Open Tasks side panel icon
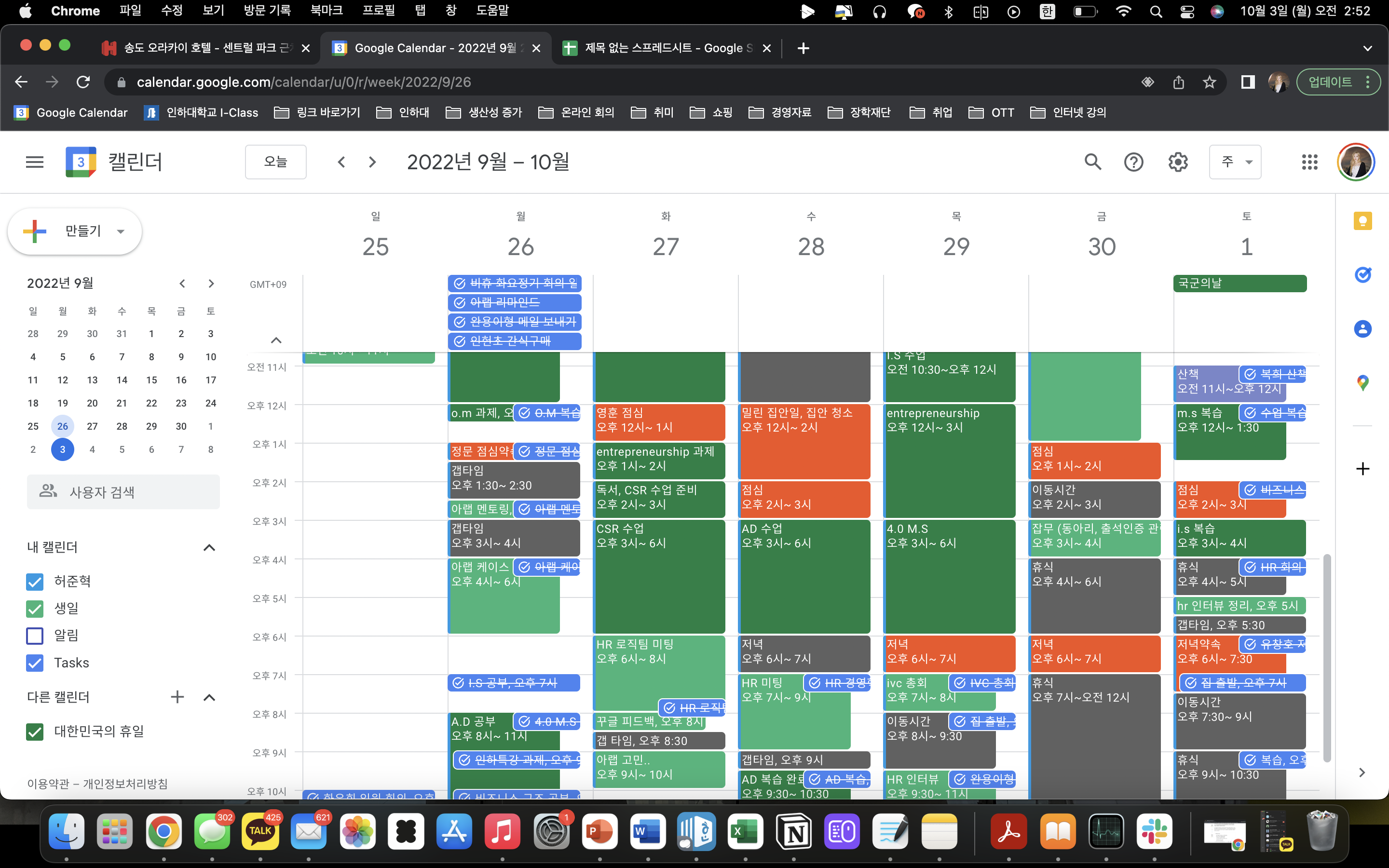This screenshot has width=1389, height=868. tap(1362, 275)
